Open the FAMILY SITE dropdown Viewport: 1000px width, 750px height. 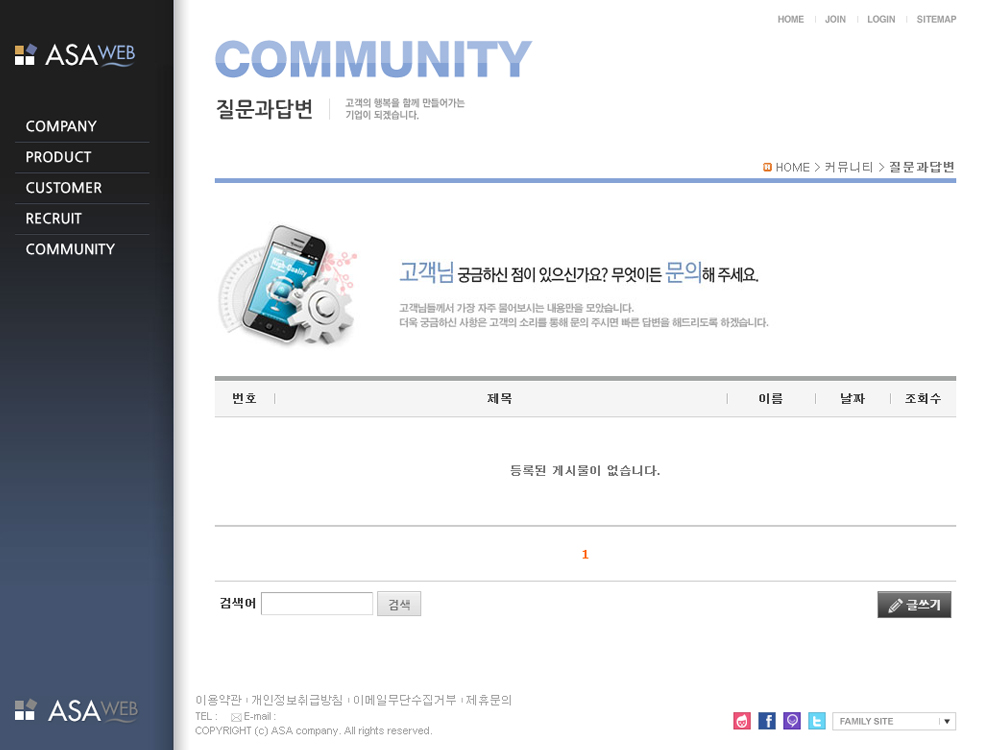pyautogui.click(x=893, y=721)
